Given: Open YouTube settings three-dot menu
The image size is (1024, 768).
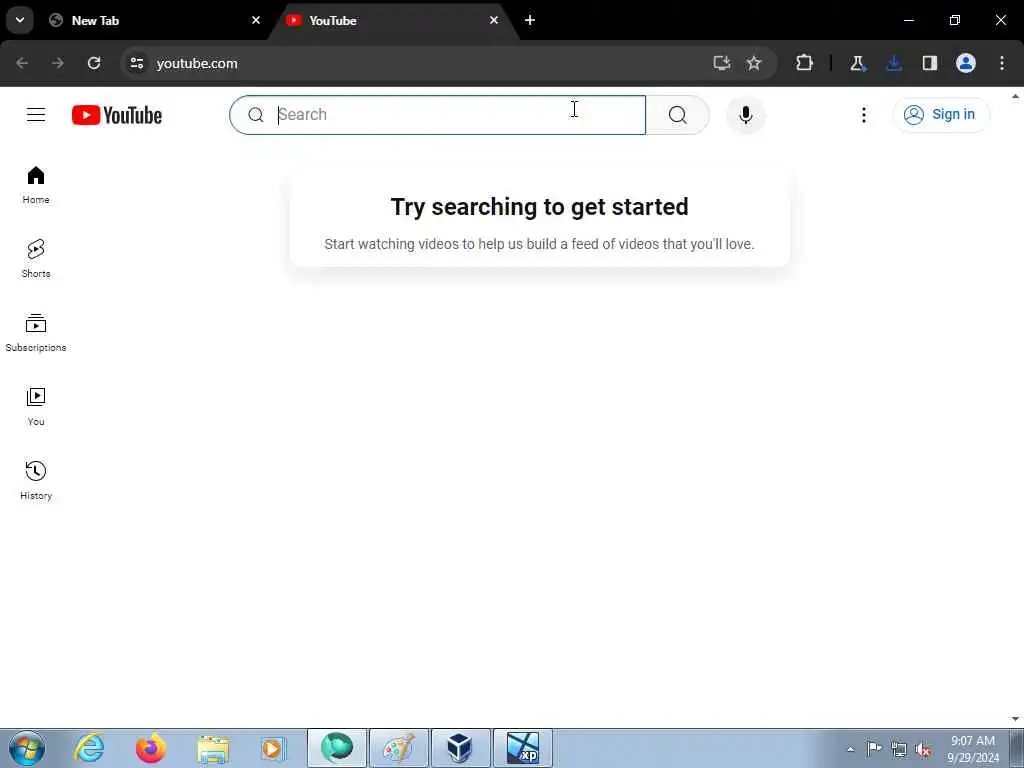Looking at the screenshot, I should [863, 115].
